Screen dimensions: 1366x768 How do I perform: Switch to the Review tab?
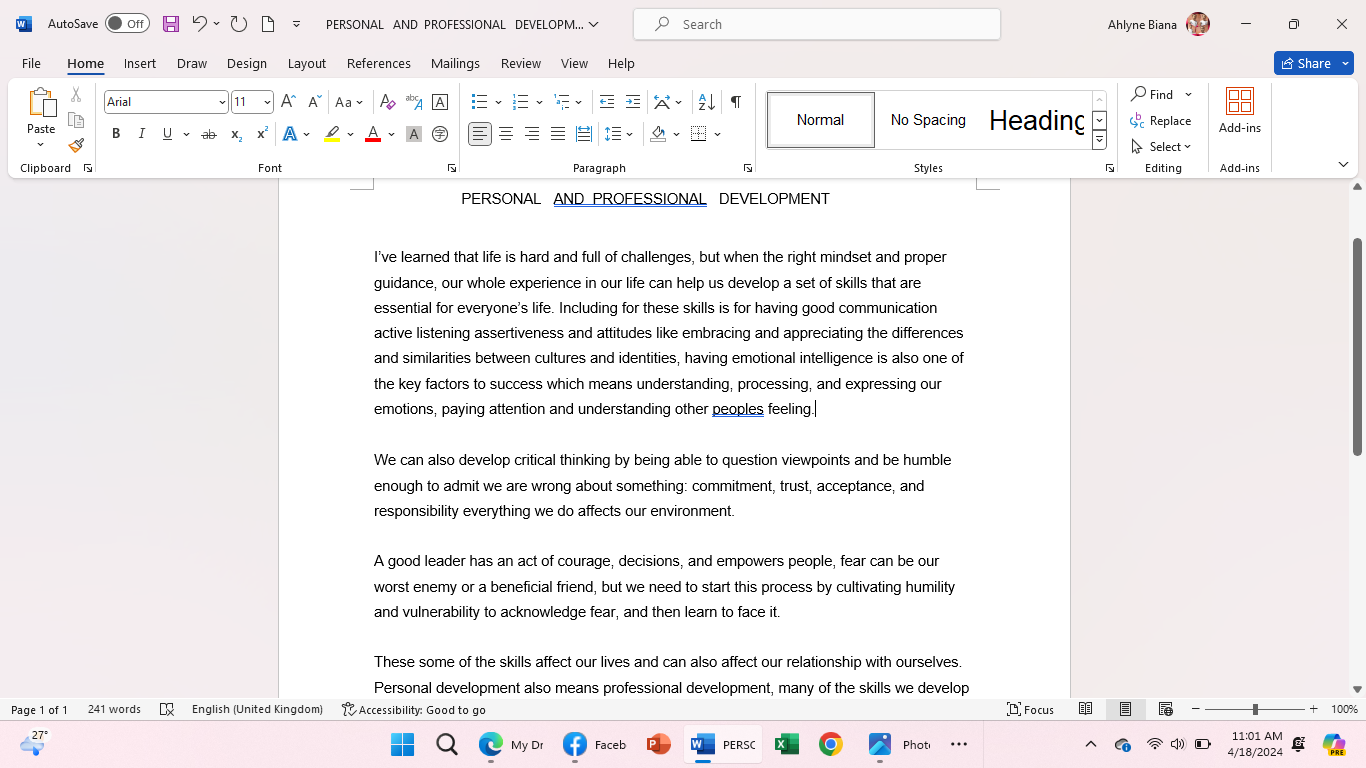[x=521, y=63]
